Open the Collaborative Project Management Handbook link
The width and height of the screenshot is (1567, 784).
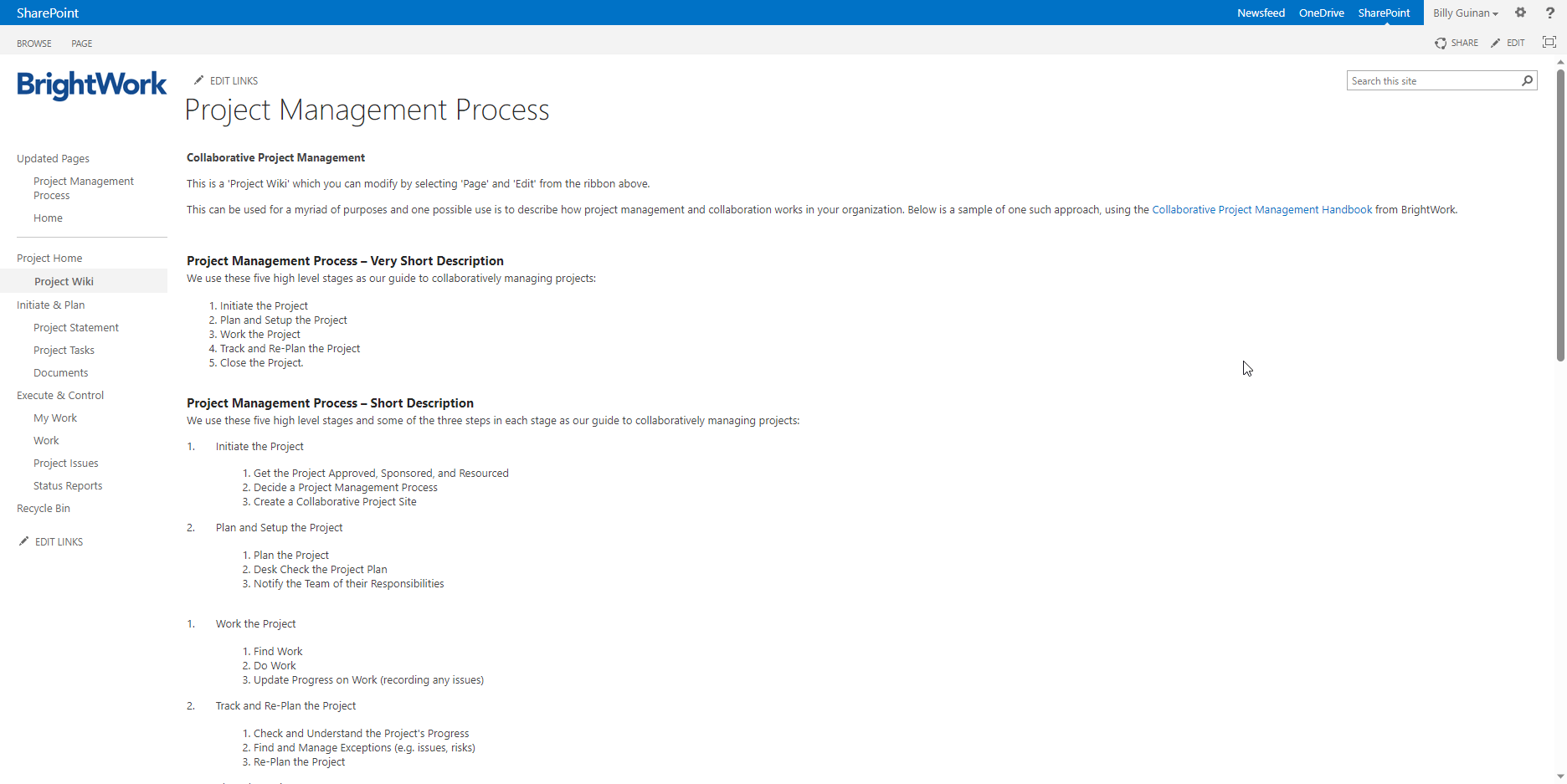pos(1261,209)
